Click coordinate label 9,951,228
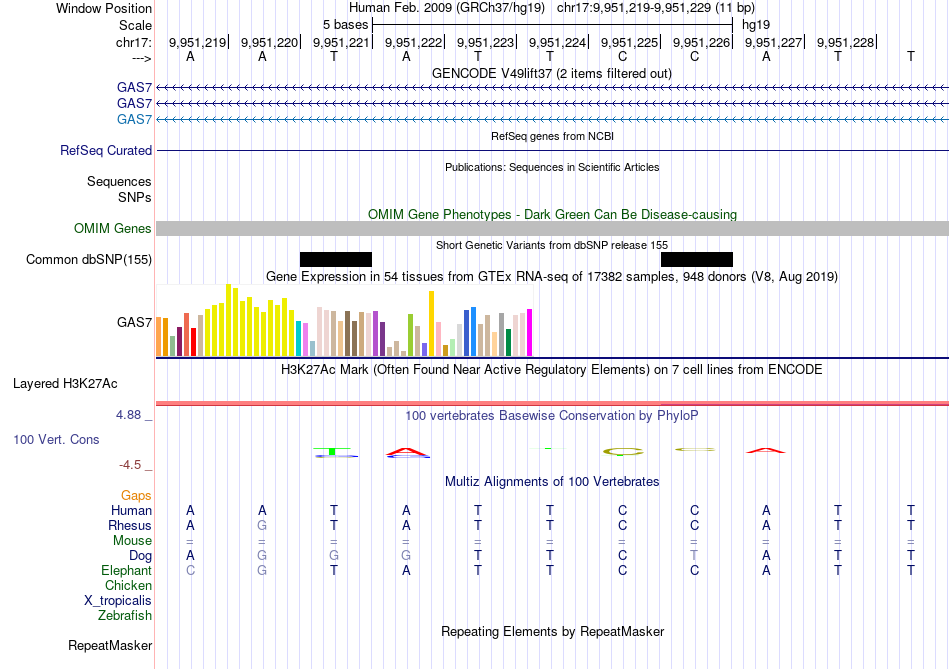950x669 pixels. click(x=845, y=42)
